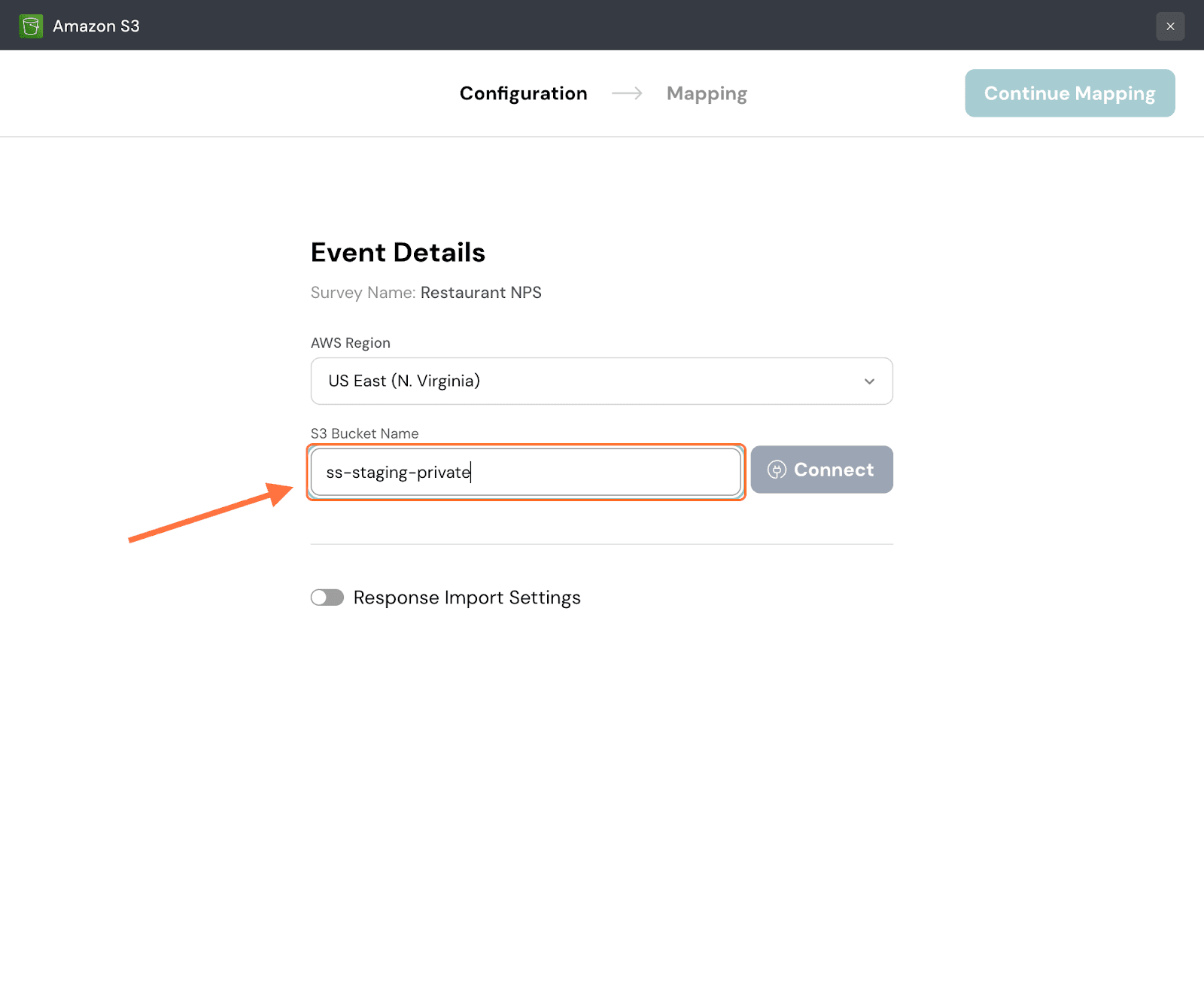Focus the S3 Bucket Name input field
The height and width of the screenshot is (982, 1204).
525,473
